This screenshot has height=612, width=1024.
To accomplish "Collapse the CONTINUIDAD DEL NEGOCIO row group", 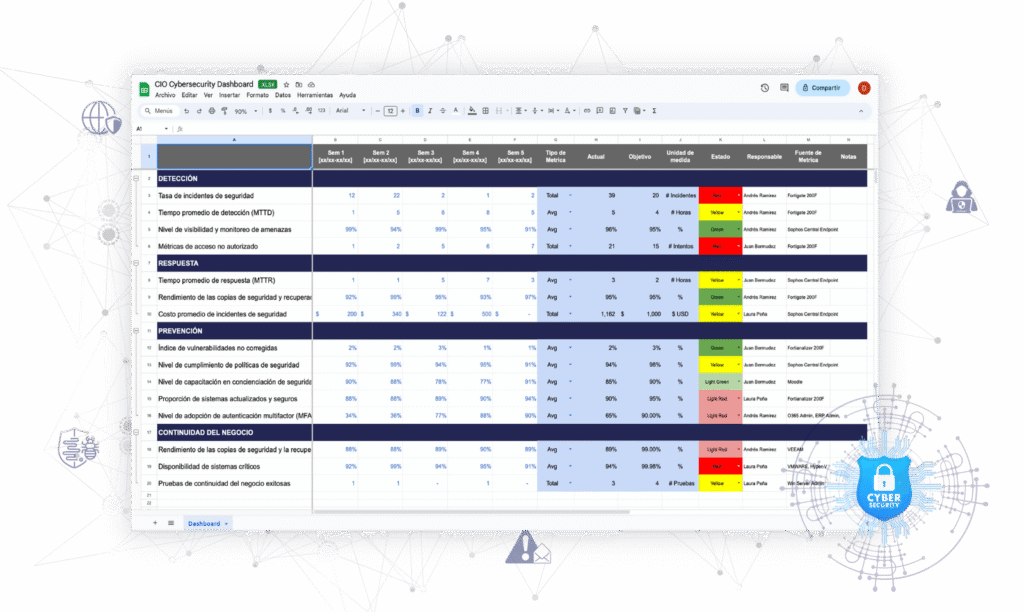I will pos(137,432).
